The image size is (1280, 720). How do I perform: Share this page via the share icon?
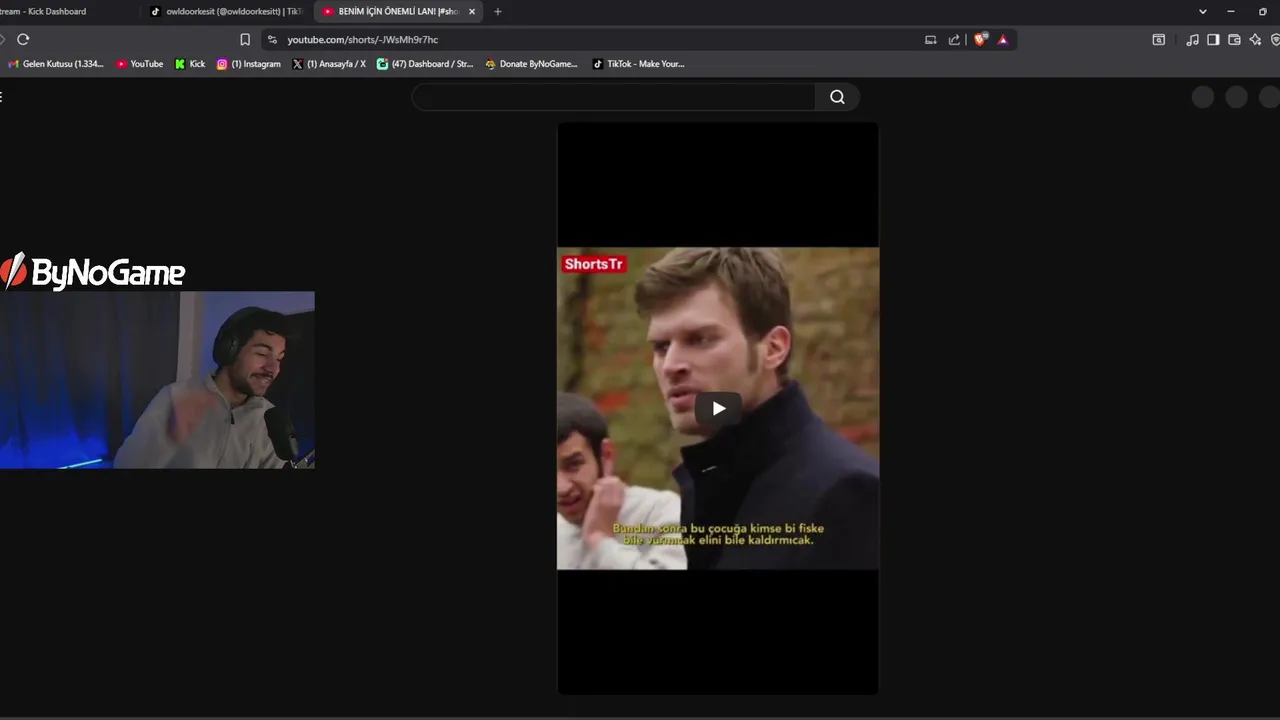(x=954, y=39)
